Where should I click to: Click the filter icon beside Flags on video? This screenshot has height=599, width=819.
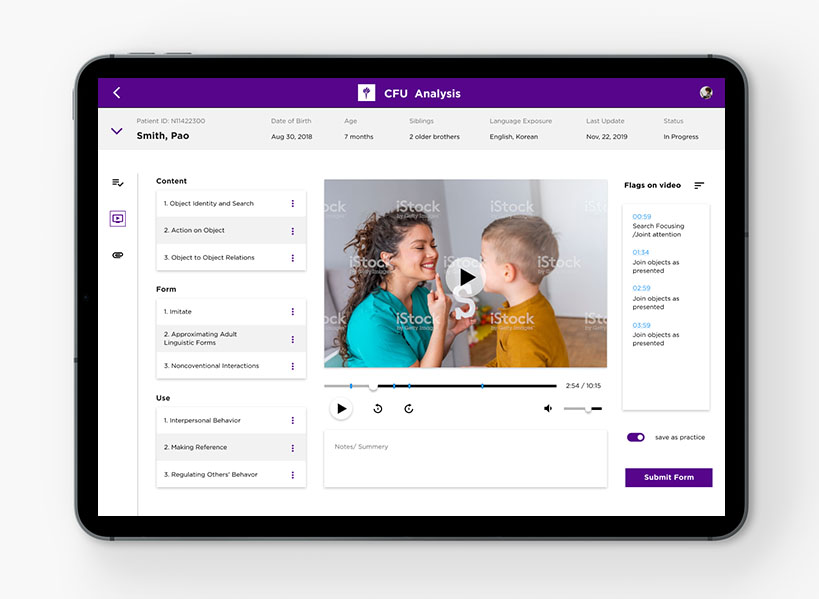click(699, 185)
